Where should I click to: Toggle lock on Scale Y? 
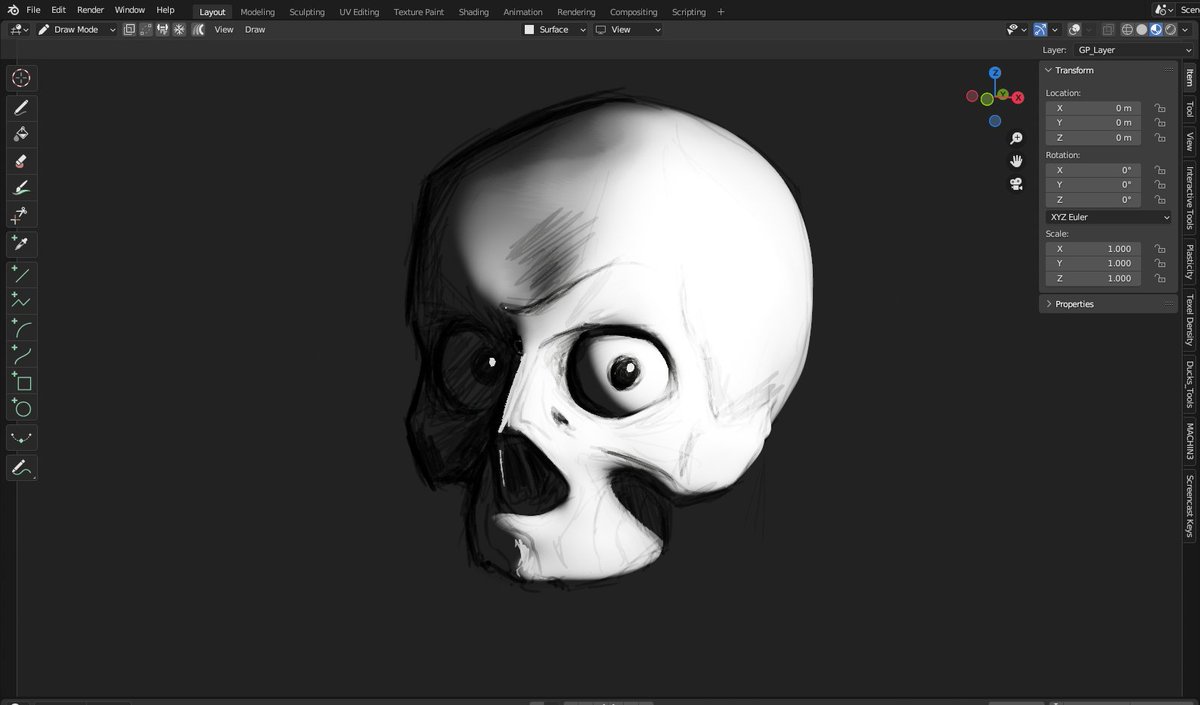[x=1159, y=264]
